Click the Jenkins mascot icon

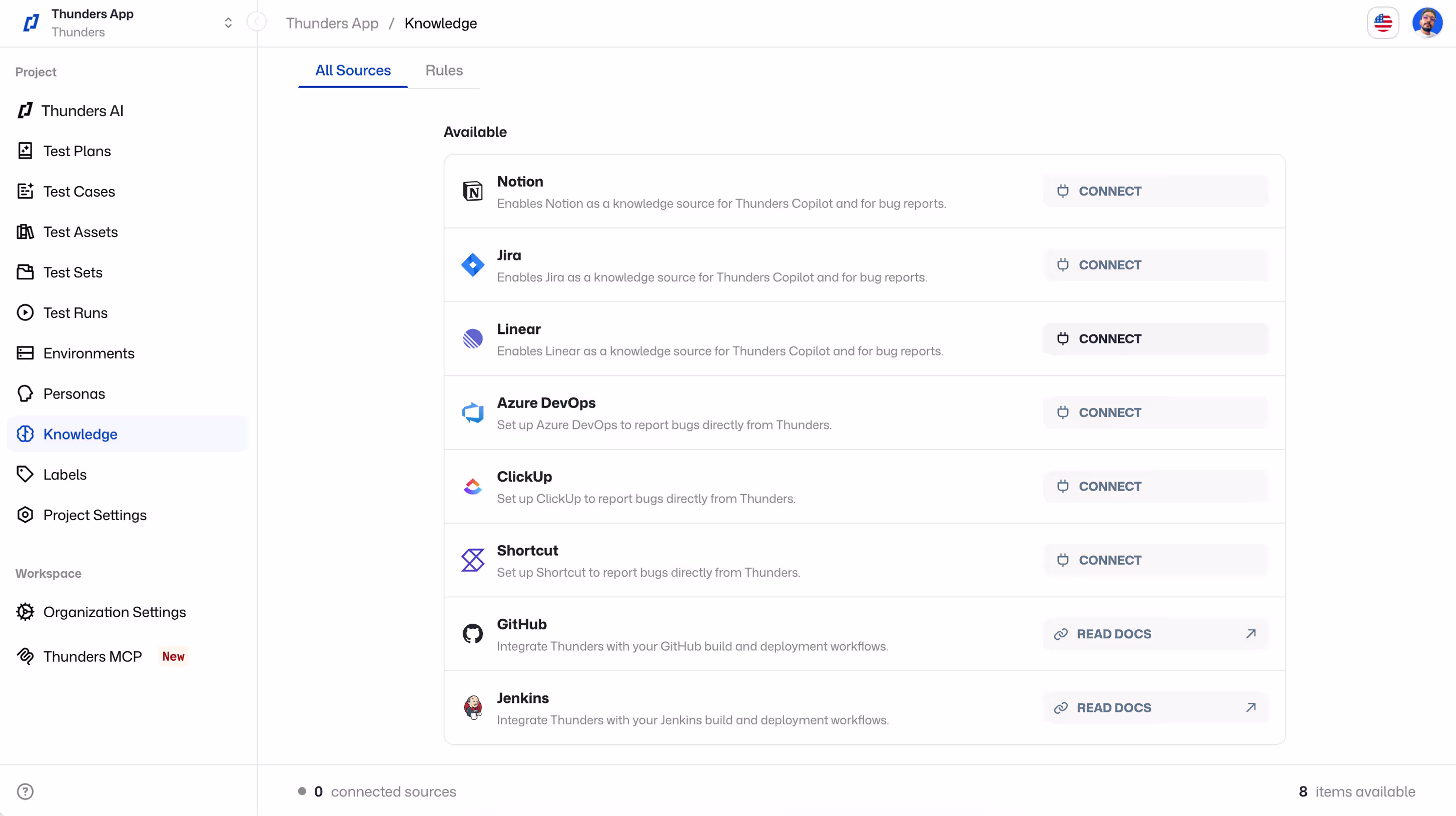point(472,708)
